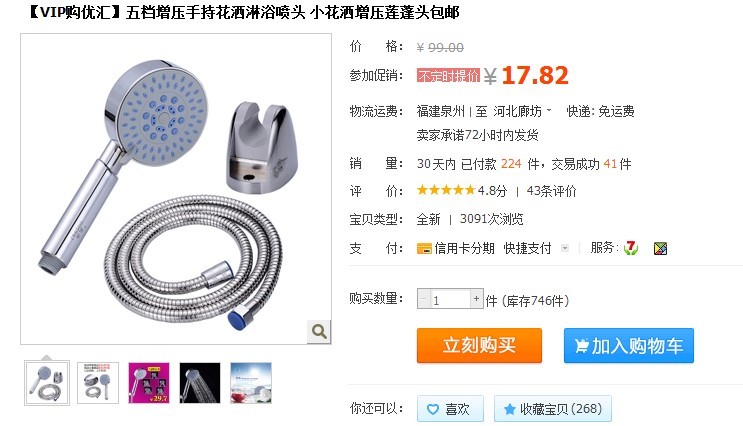This screenshot has height=426, width=743.
Task: Click the five-star rating icons
Action: 446,190
